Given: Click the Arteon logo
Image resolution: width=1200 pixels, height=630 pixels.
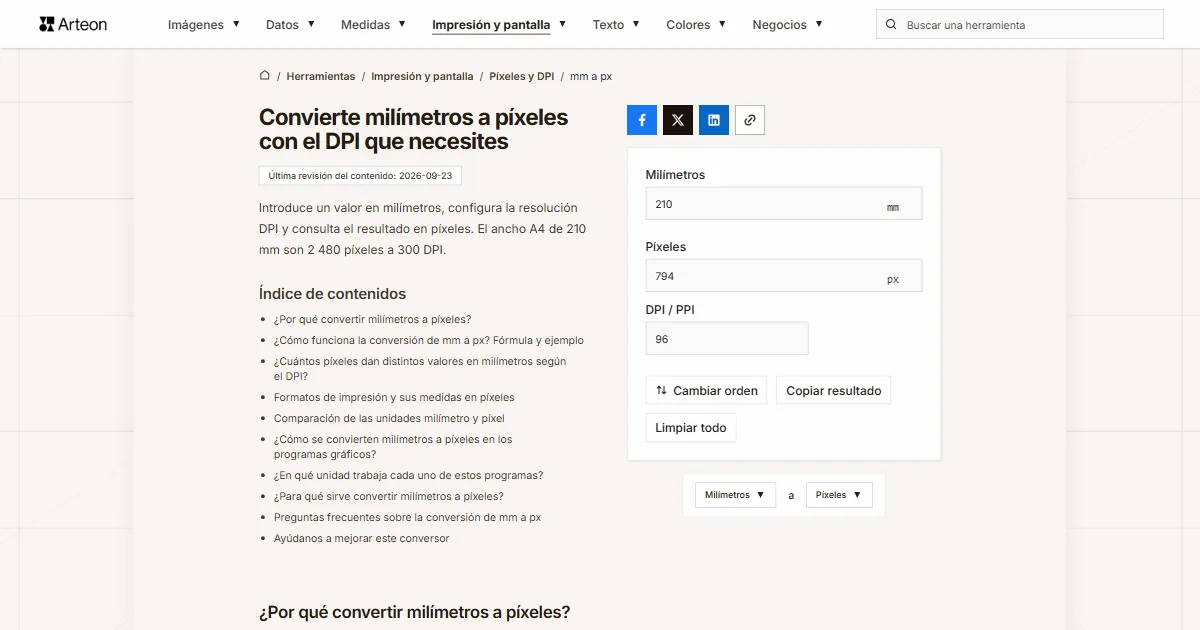Looking at the screenshot, I should point(73,24).
